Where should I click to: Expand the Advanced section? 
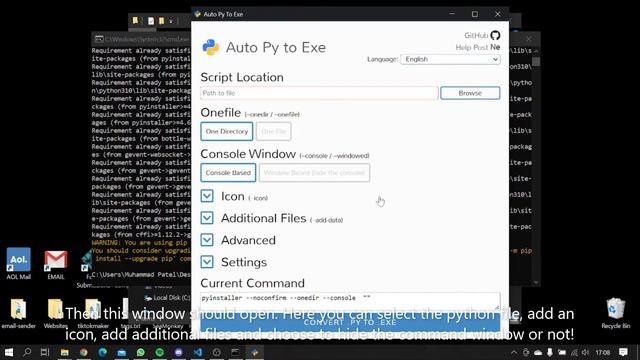tap(207, 240)
